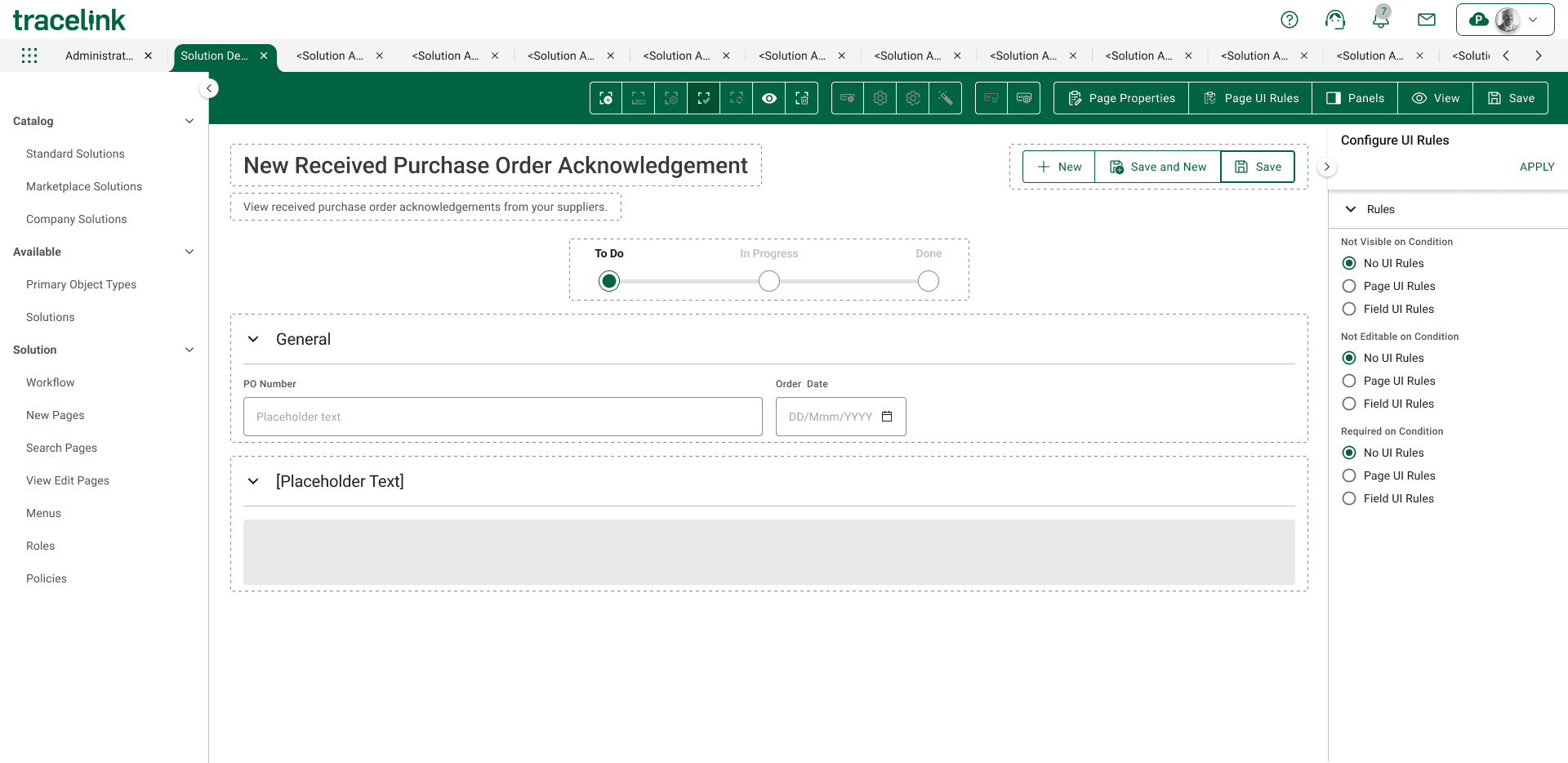Select No UI Rules under Required on Condition
This screenshot has width=1568, height=763.
tap(1349, 453)
